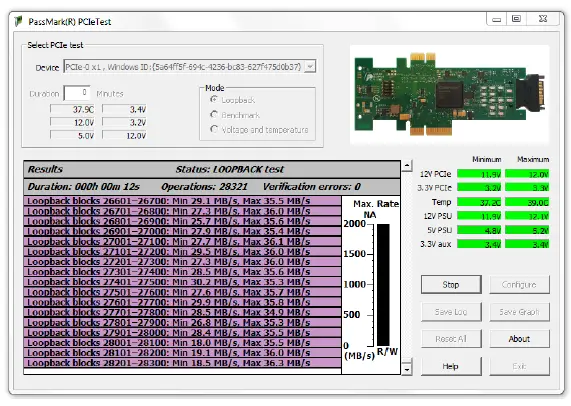This screenshot has width=571, height=406.
Task: Click 'Status: LOOPBACK test' header text
Action: pos(230,169)
